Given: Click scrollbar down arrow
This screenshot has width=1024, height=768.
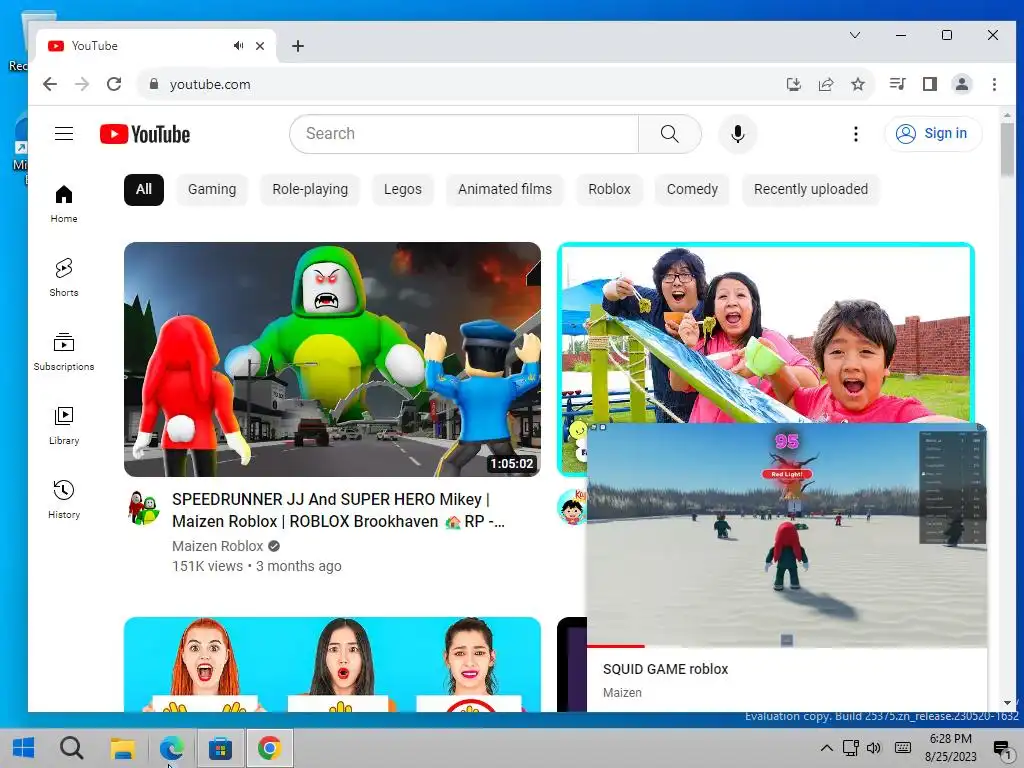Looking at the screenshot, I should click(x=1007, y=703).
